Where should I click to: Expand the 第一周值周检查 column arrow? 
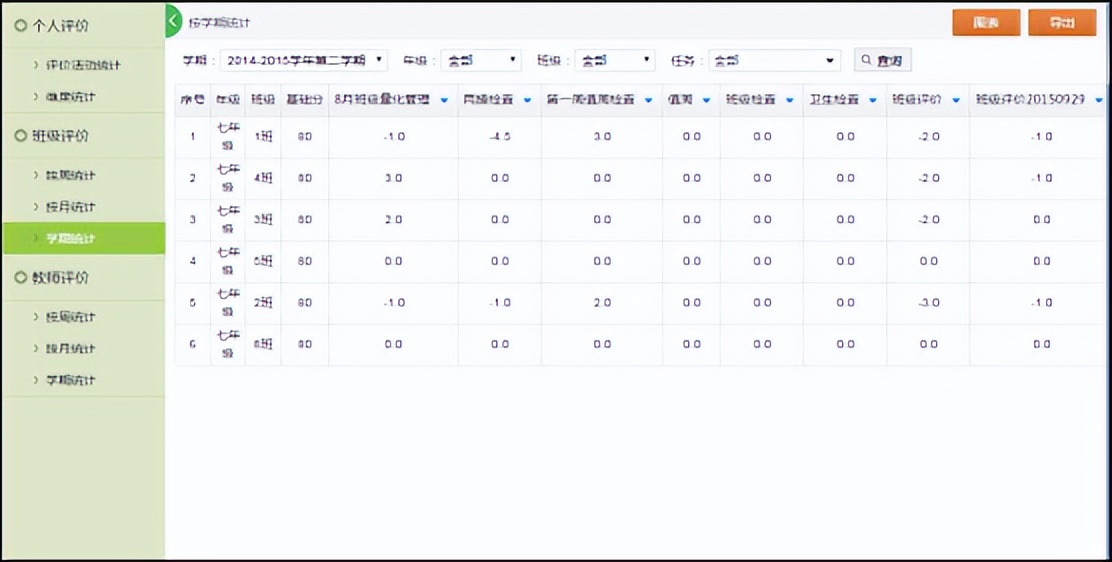648,101
